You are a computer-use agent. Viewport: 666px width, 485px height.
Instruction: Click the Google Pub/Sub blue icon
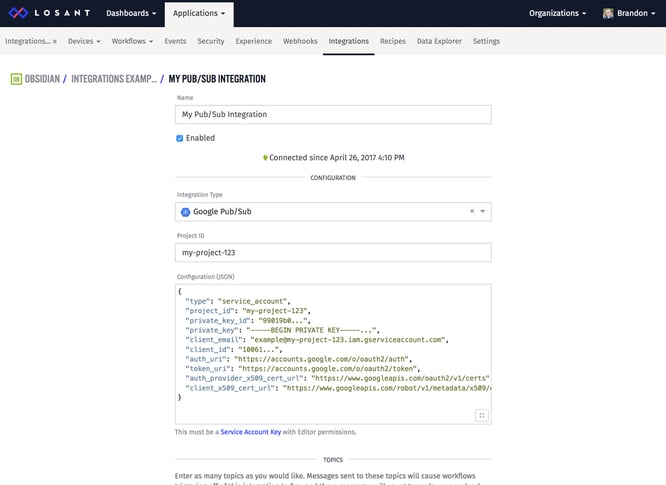pyautogui.click(x=185, y=212)
